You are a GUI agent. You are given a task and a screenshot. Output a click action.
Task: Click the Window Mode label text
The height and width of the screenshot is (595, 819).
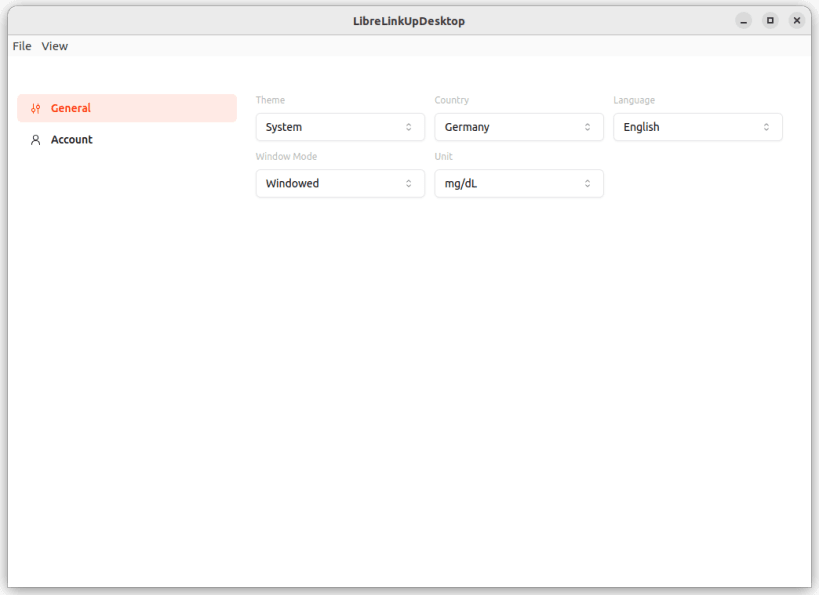286,156
